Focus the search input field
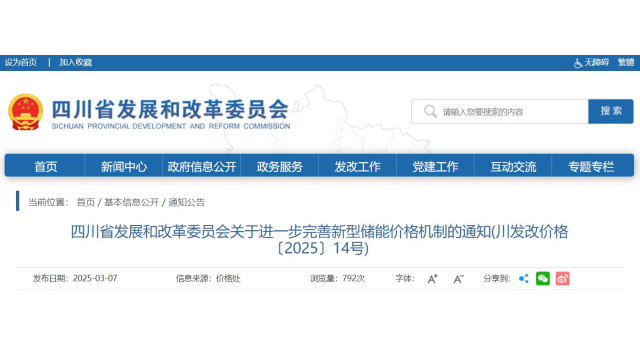The height and width of the screenshot is (360, 640). click(500, 111)
